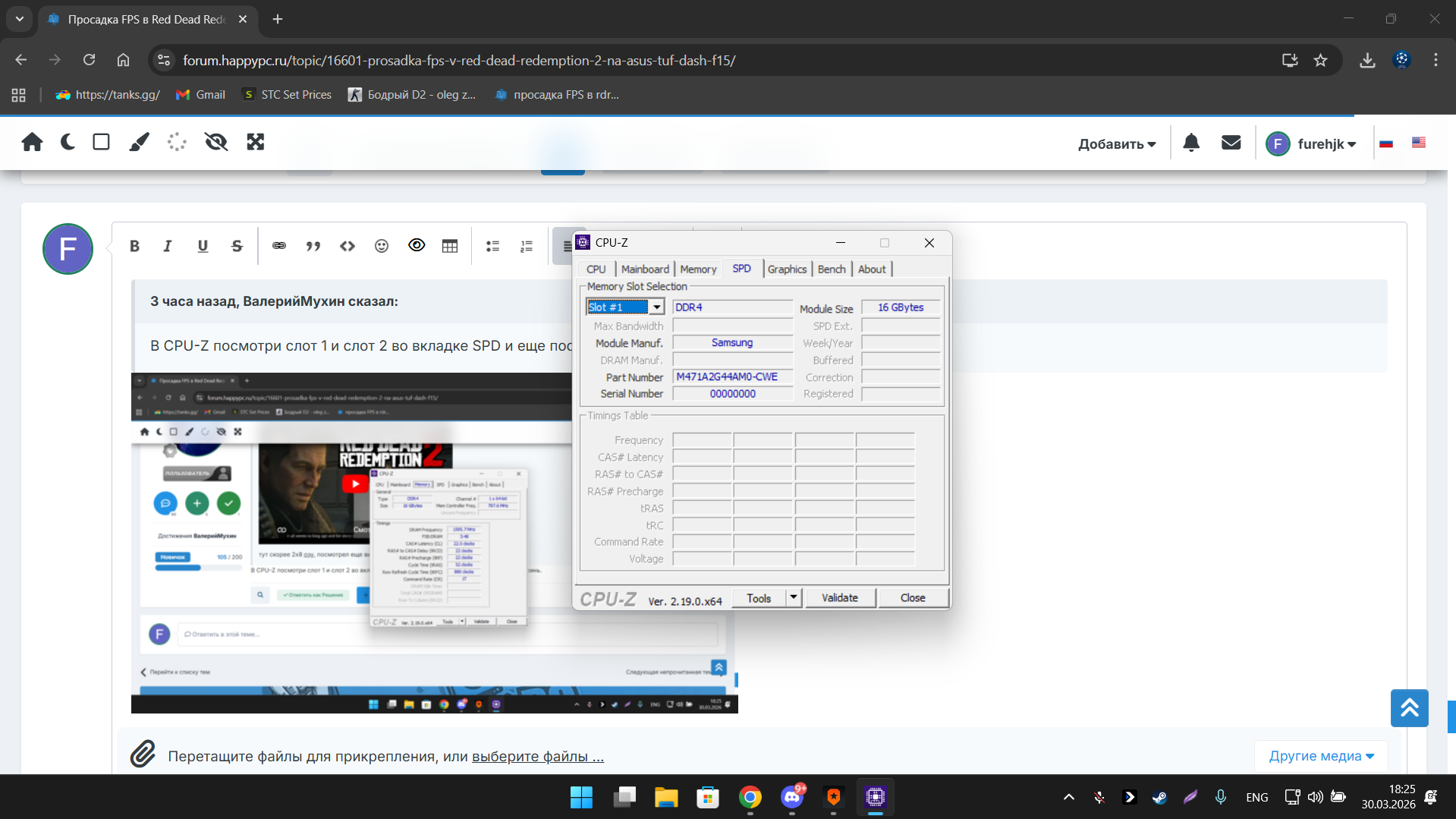Open the Graphics tab in CPU-Z
Screen dimensions: 1456x819
coord(787,269)
